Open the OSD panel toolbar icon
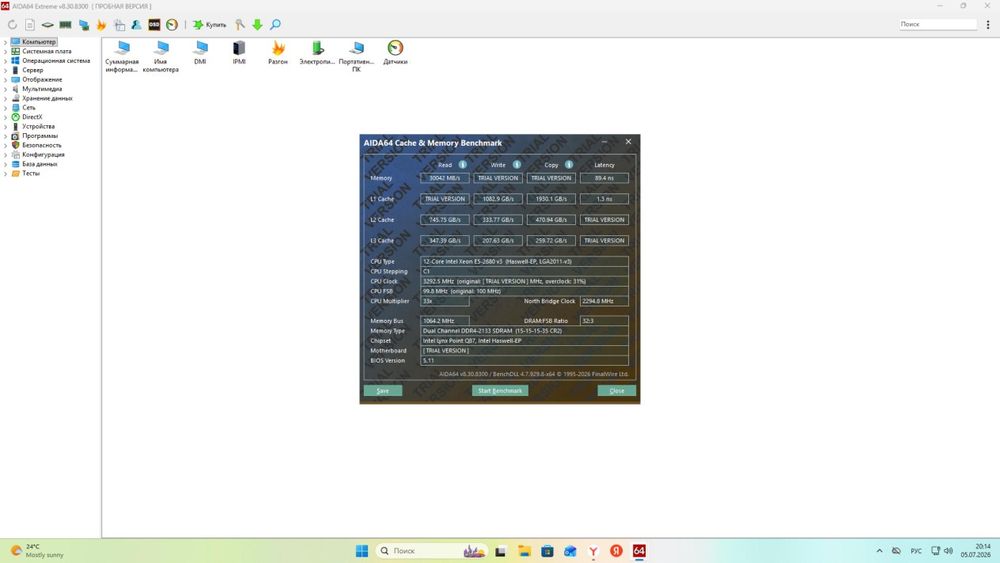Screen dimensions: 1000x563 [154, 25]
